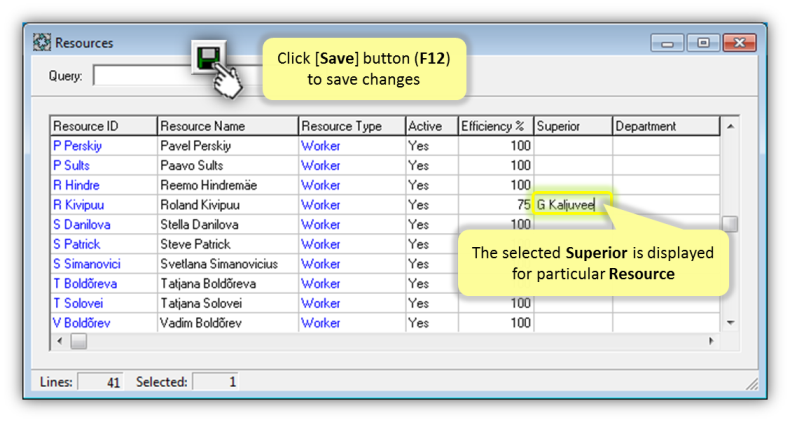Click the Active column header
The width and height of the screenshot is (790, 422).
click(x=430, y=126)
